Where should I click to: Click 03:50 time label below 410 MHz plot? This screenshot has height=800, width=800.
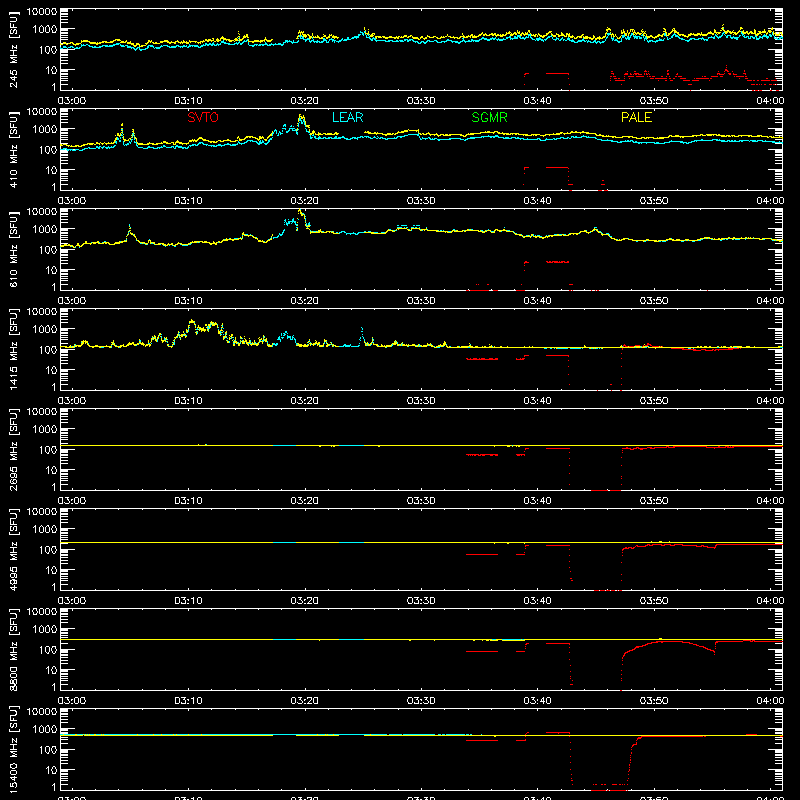point(654,201)
